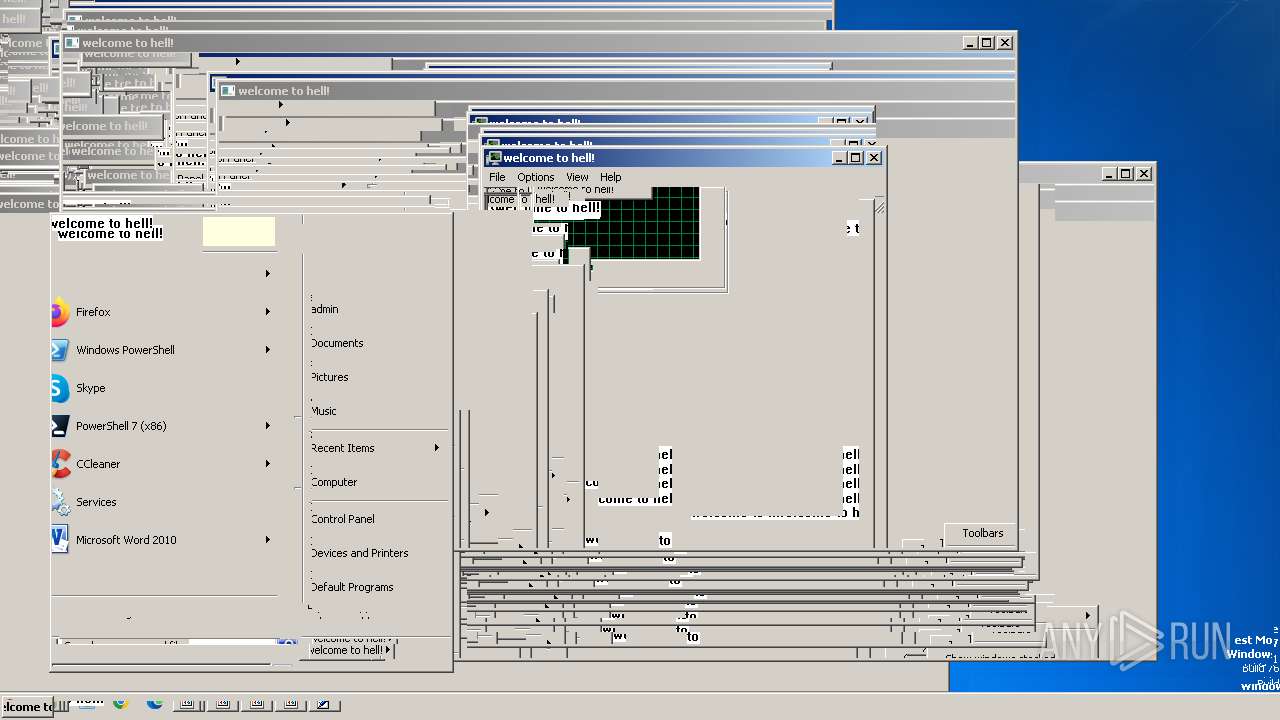Image resolution: width=1280 pixels, height=720 pixels.
Task: Open the Music folder link
Action: coord(323,411)
